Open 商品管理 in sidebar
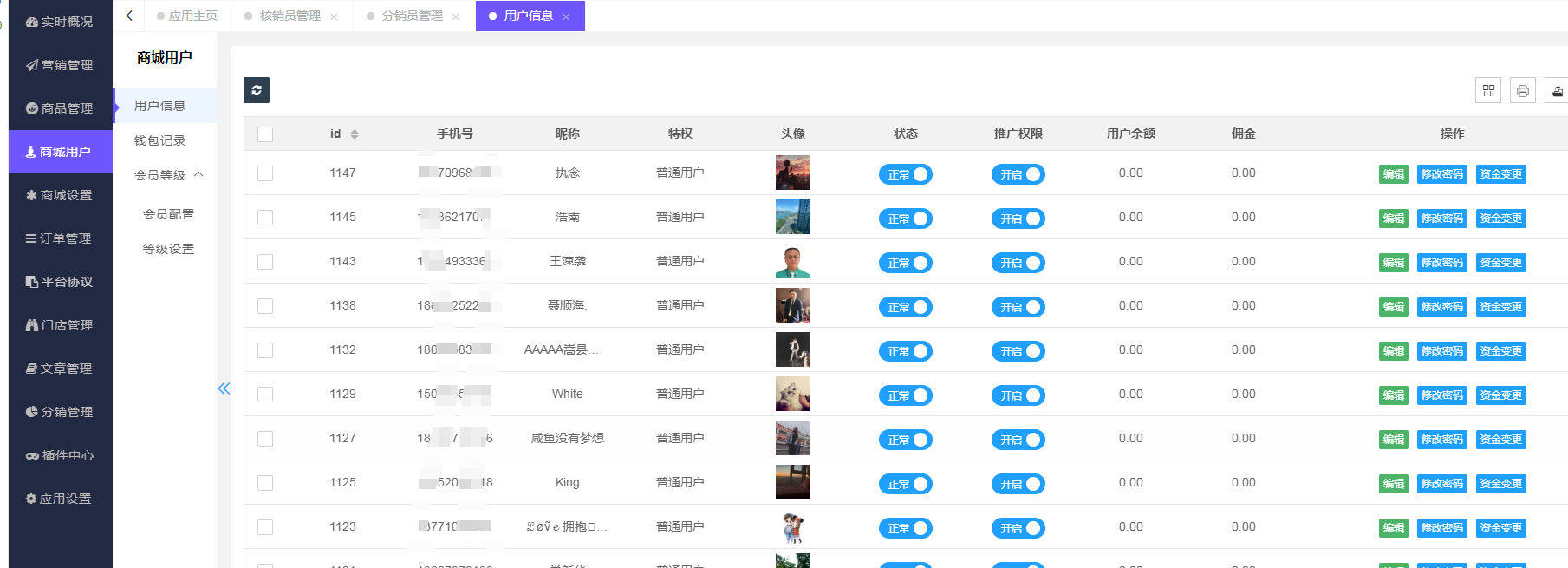The width and height of the screenshot is (1568, 568). tap(60, 108)
